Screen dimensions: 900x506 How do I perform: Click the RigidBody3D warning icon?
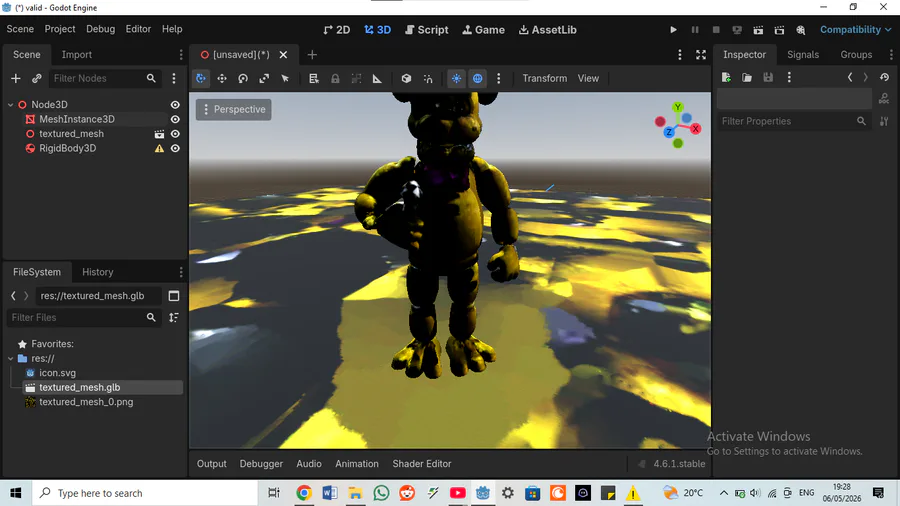pos(159,149)
